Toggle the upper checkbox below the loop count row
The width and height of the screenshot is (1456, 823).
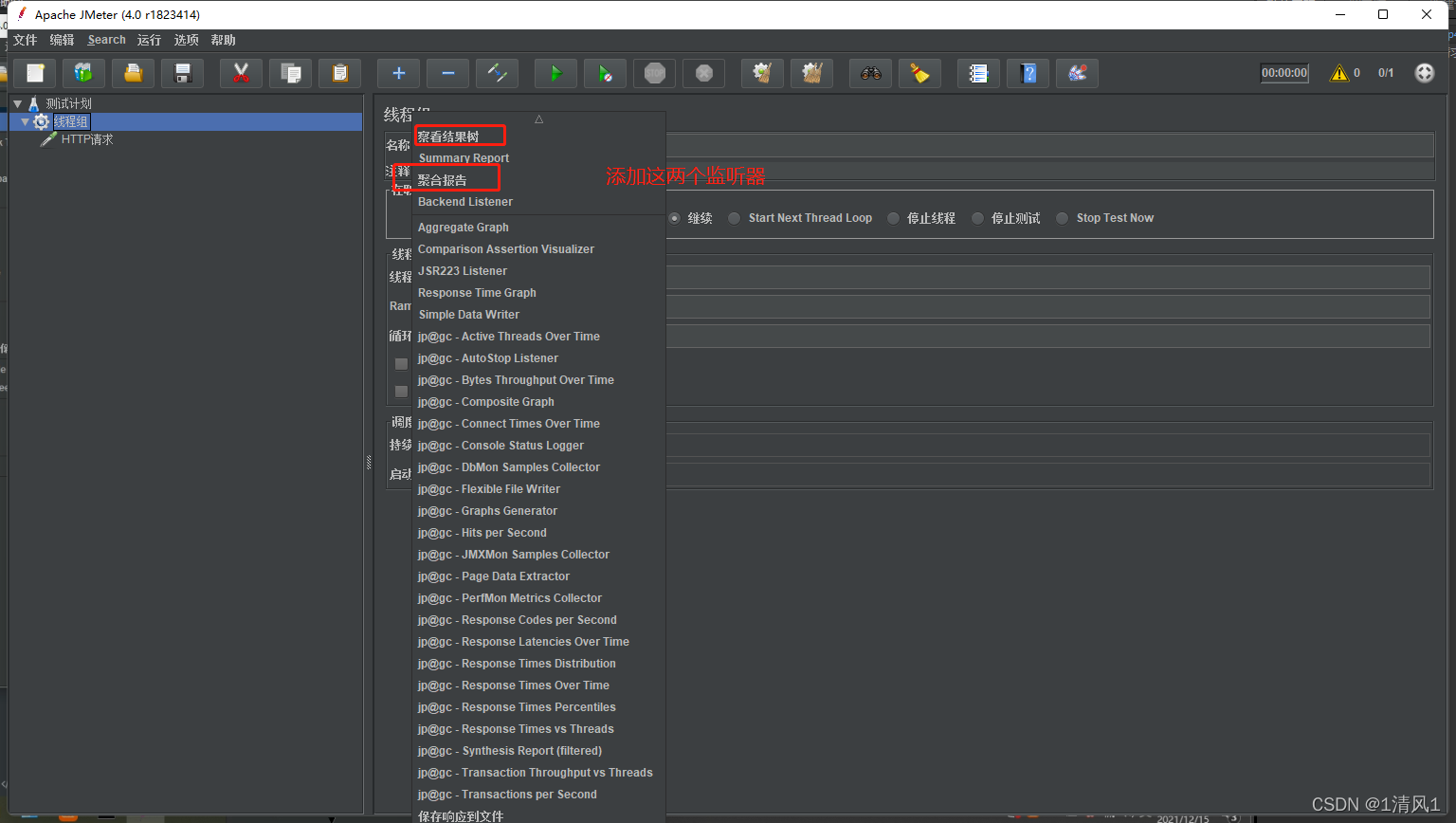pyautogui.click(x=401, y=364)
